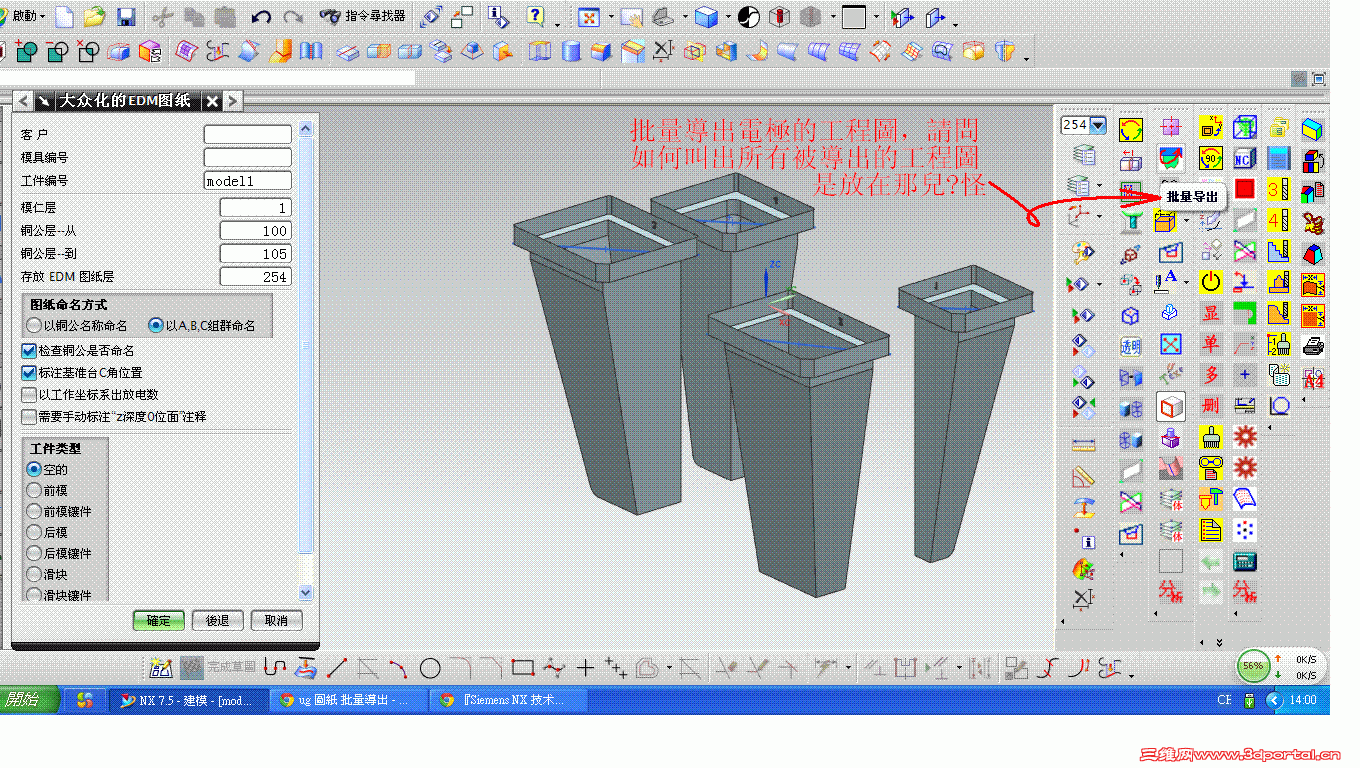Close the 大众化的EDM图纸 panel

(x=211, y=101)
